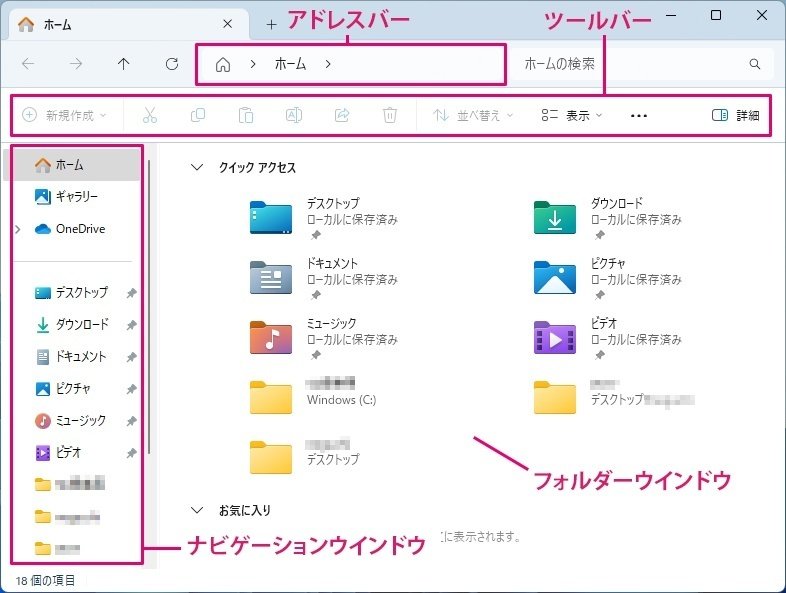Click the Forward navigation arrow
Screen dimensions: 786x593
[x=76, y=64]
